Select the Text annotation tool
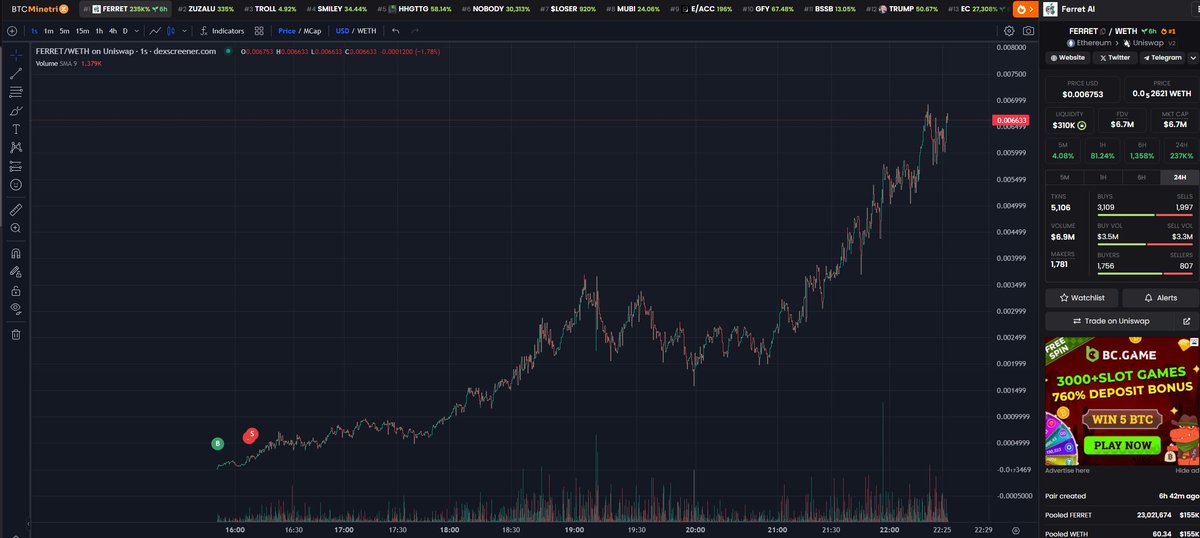The height and width of the screenshot is (538, 1200). pos(16,129)
